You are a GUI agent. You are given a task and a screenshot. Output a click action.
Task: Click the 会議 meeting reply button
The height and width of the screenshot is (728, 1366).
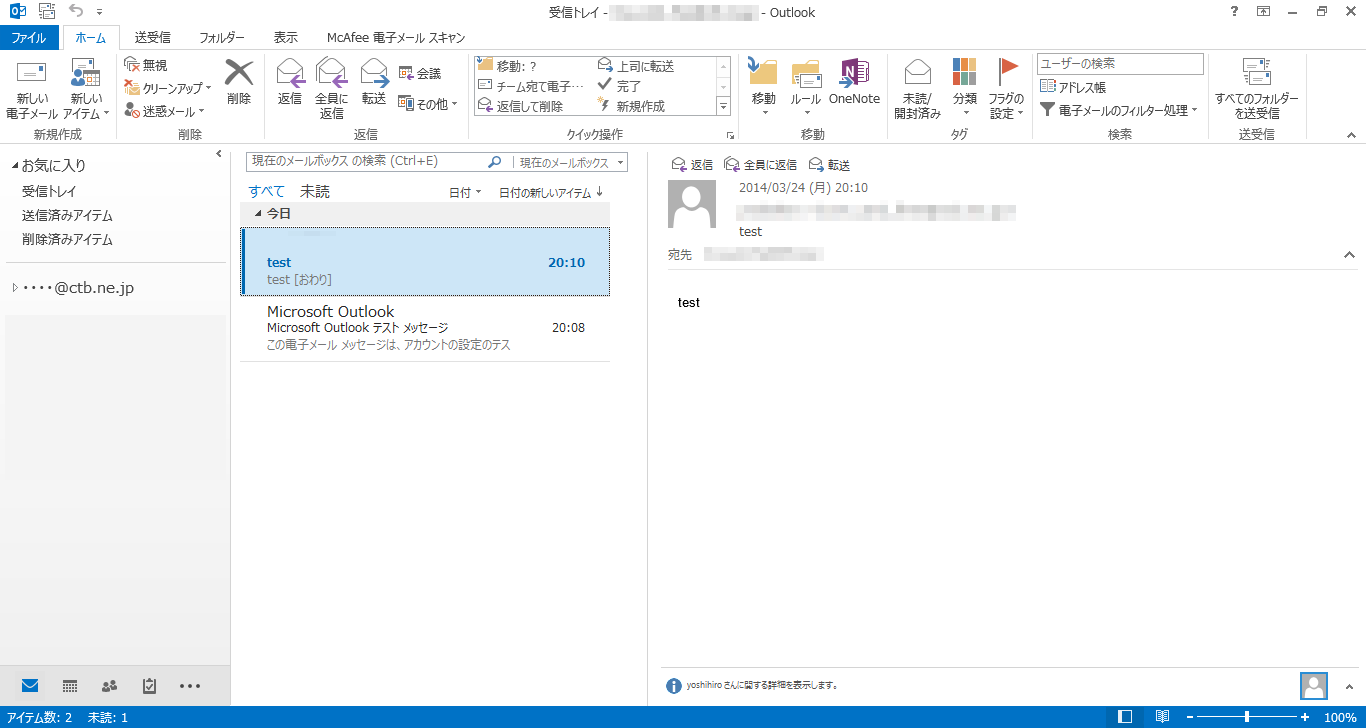(420, 73)
